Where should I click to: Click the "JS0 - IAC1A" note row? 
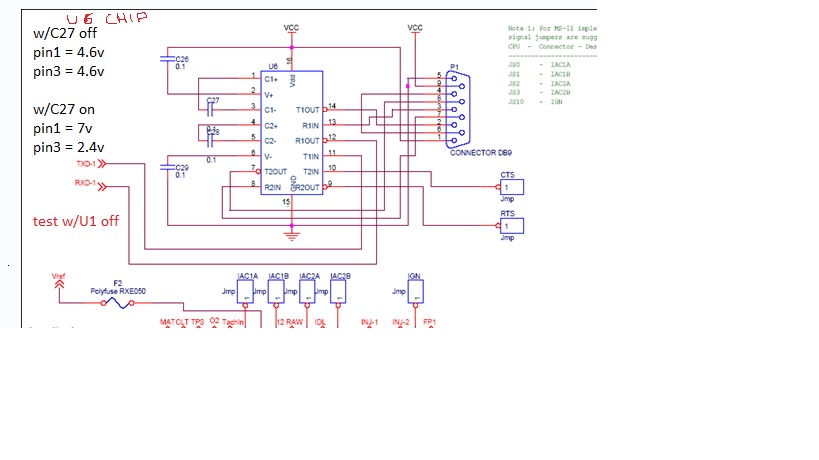tap(539, 65)
